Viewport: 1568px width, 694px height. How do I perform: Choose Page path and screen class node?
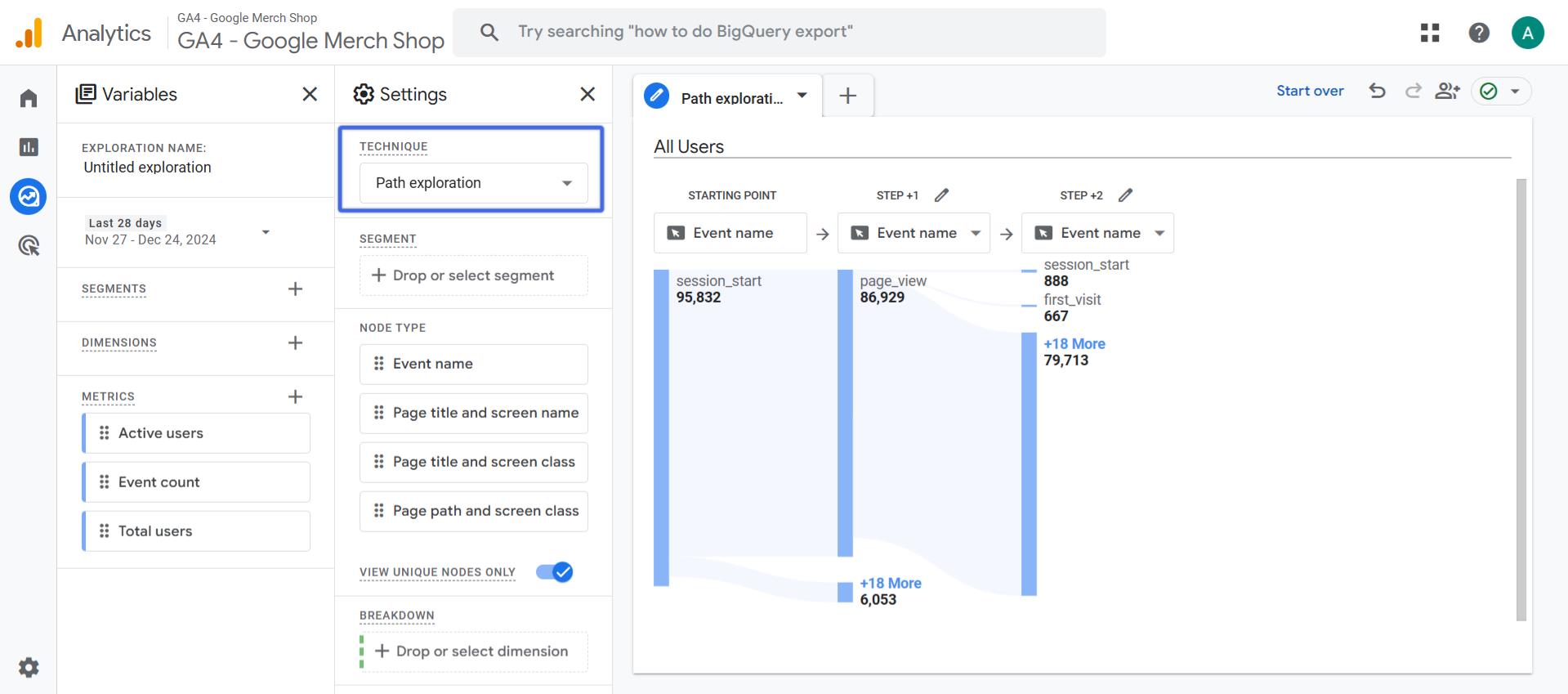(x=474, y=511)
